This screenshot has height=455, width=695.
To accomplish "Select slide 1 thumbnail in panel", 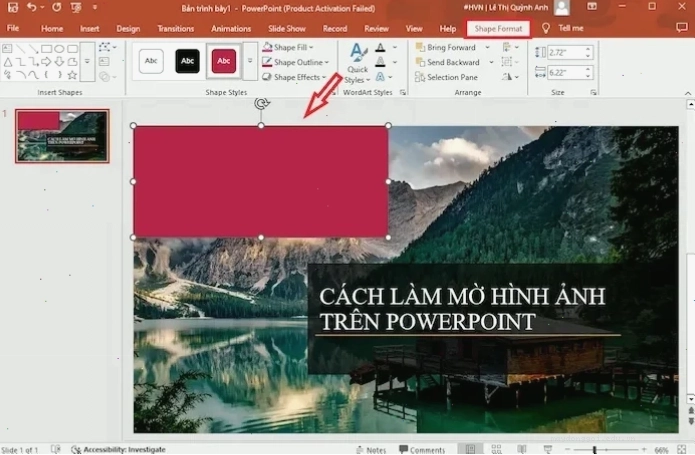I will (62, 136).
